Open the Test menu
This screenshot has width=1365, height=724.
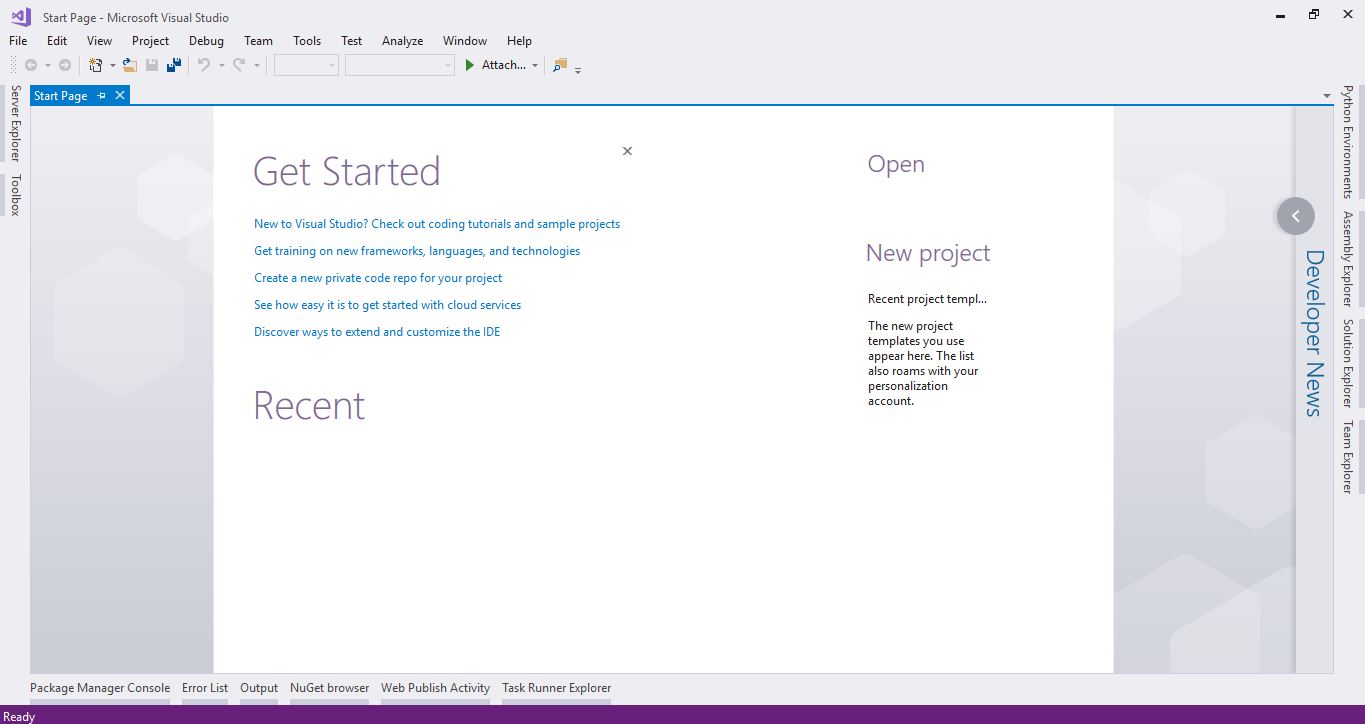pos(351,41)
